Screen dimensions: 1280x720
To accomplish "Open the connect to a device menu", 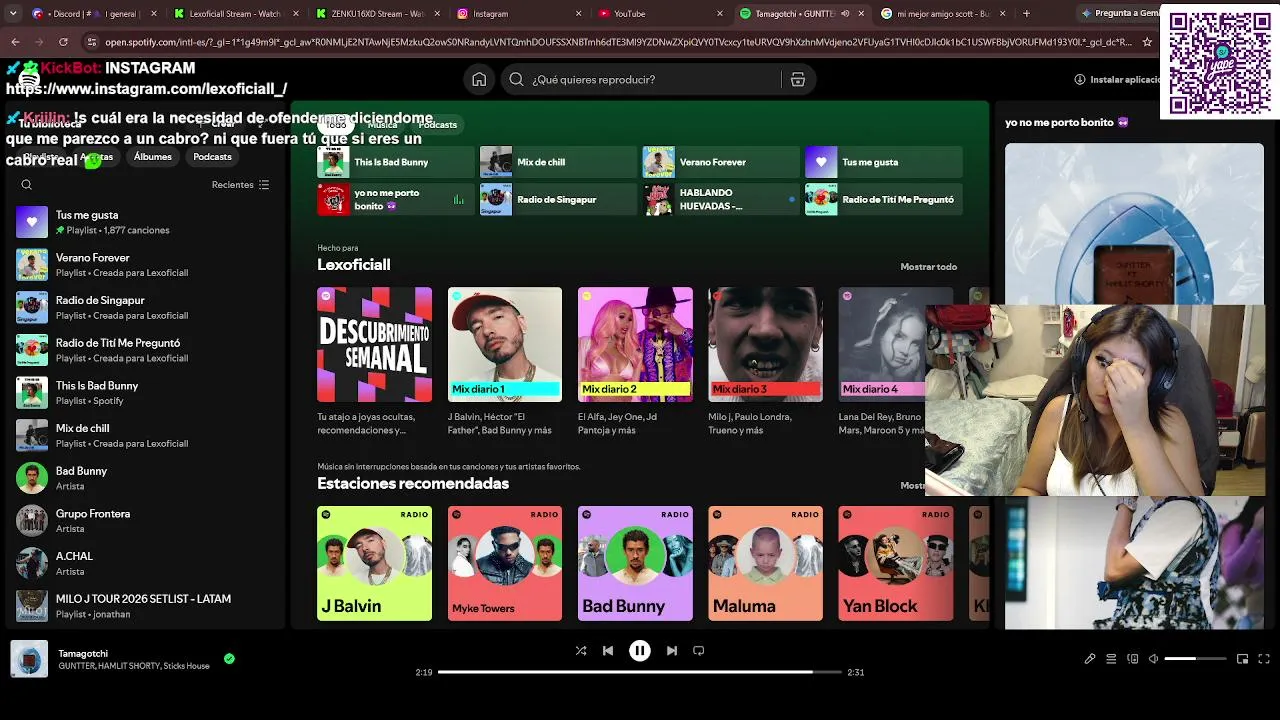I will click(x=1133, y=659).
